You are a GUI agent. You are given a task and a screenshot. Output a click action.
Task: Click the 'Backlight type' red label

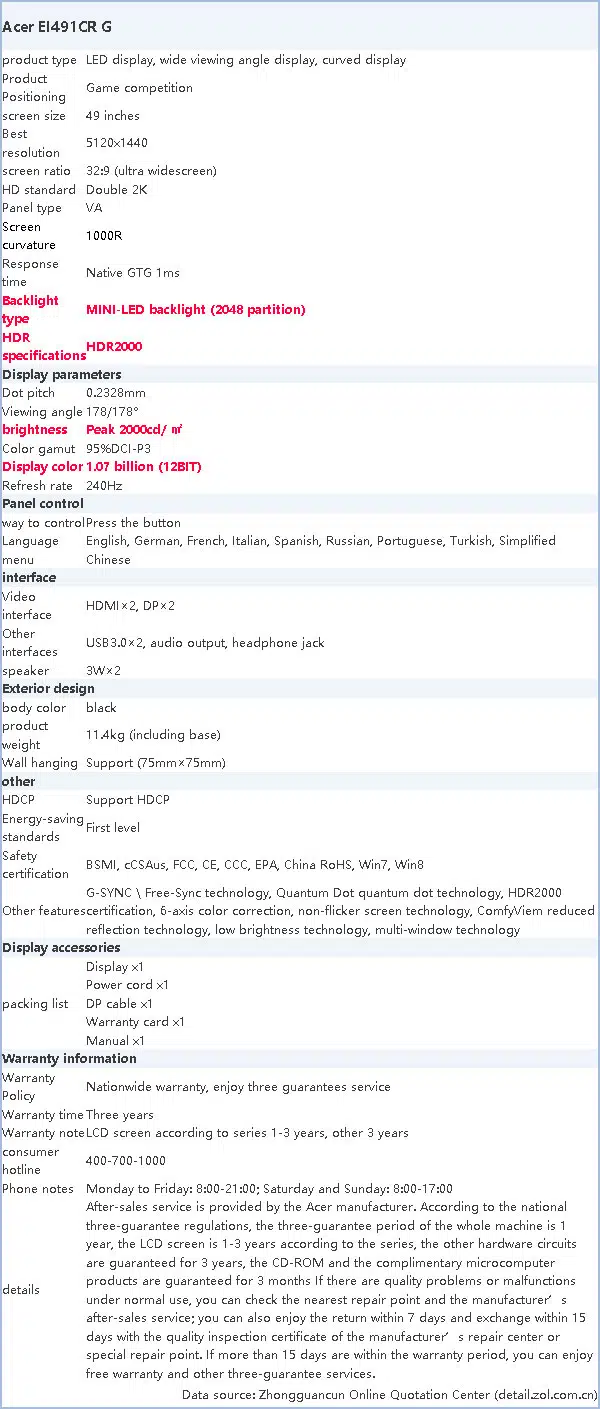(x=30, y=310)
